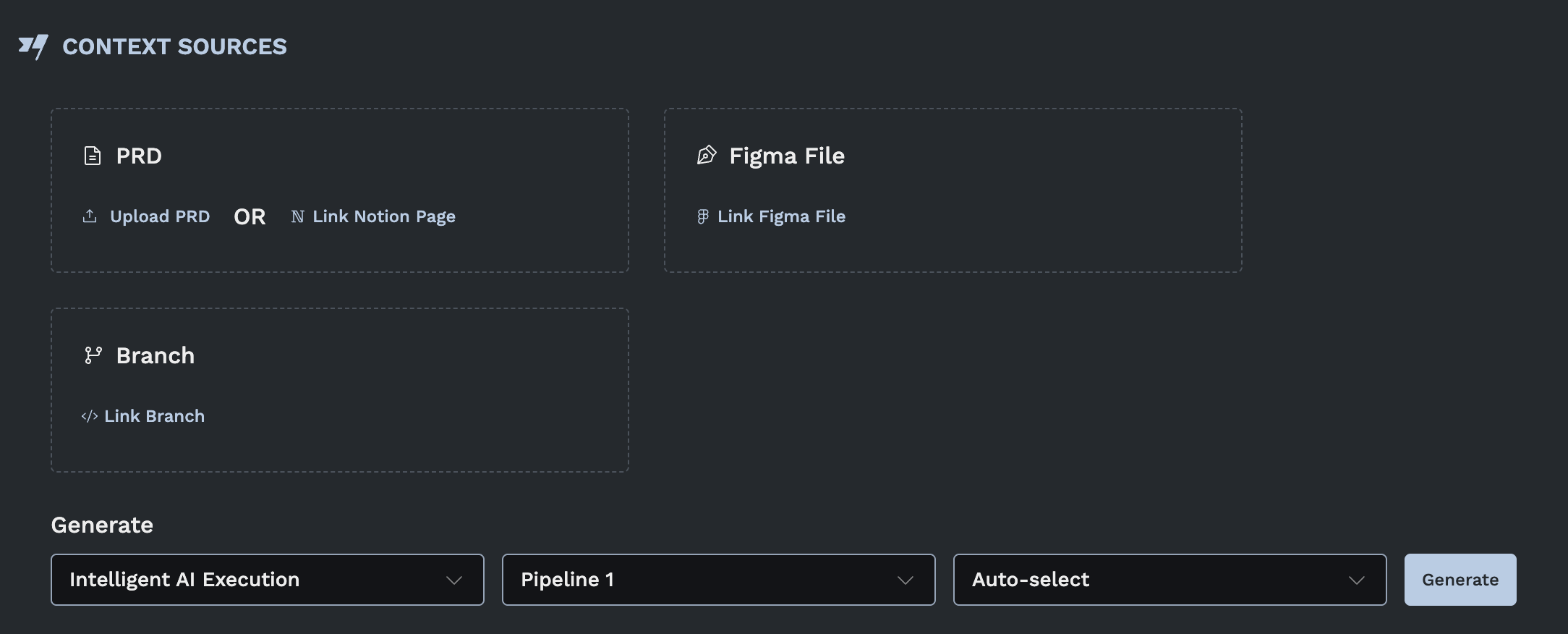Open the Intelligent AI Execution dropdown
Viewport: 1568px width, 634px height.
[x=267, y=580]
